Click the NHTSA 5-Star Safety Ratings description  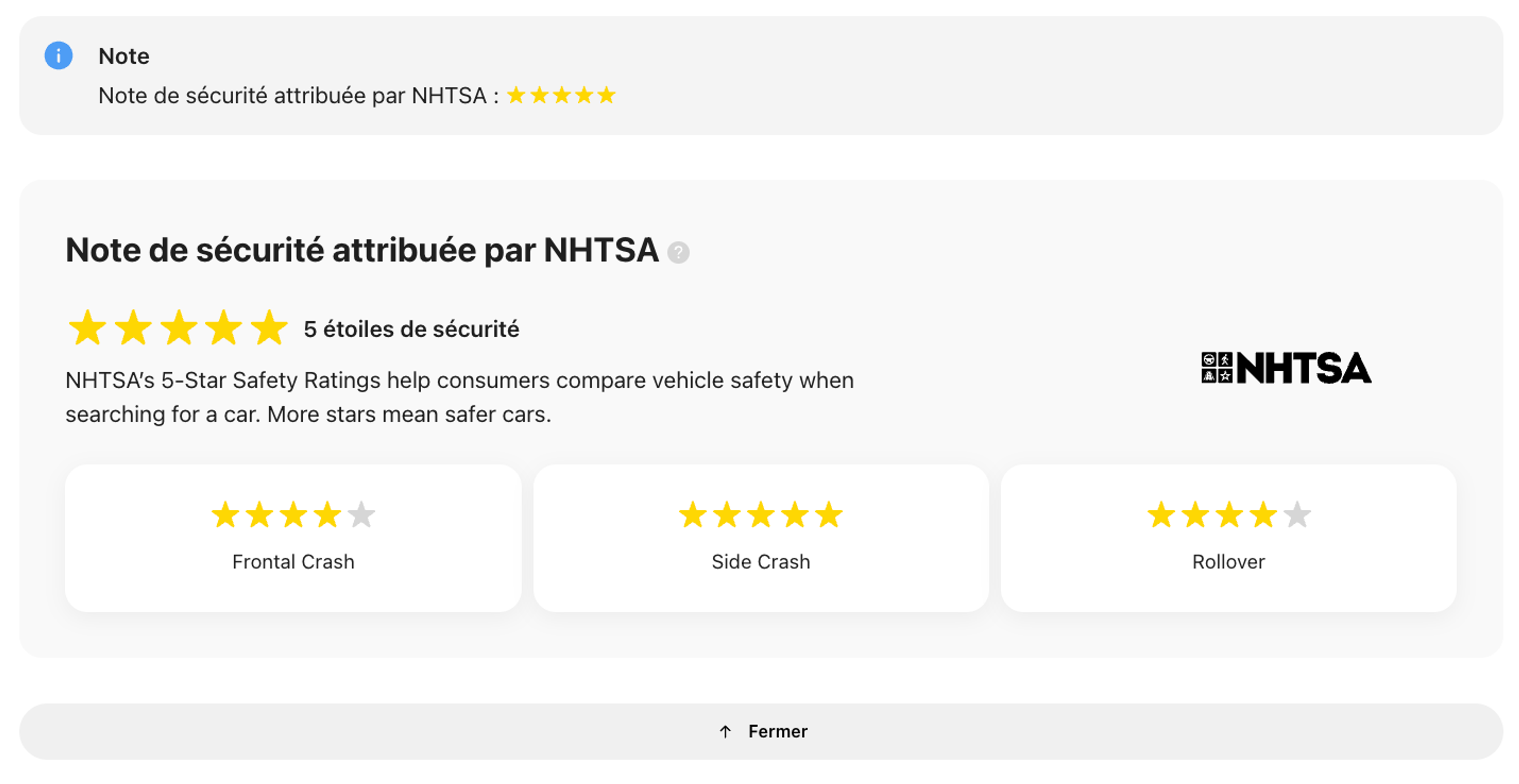click(x=459, y=397)
